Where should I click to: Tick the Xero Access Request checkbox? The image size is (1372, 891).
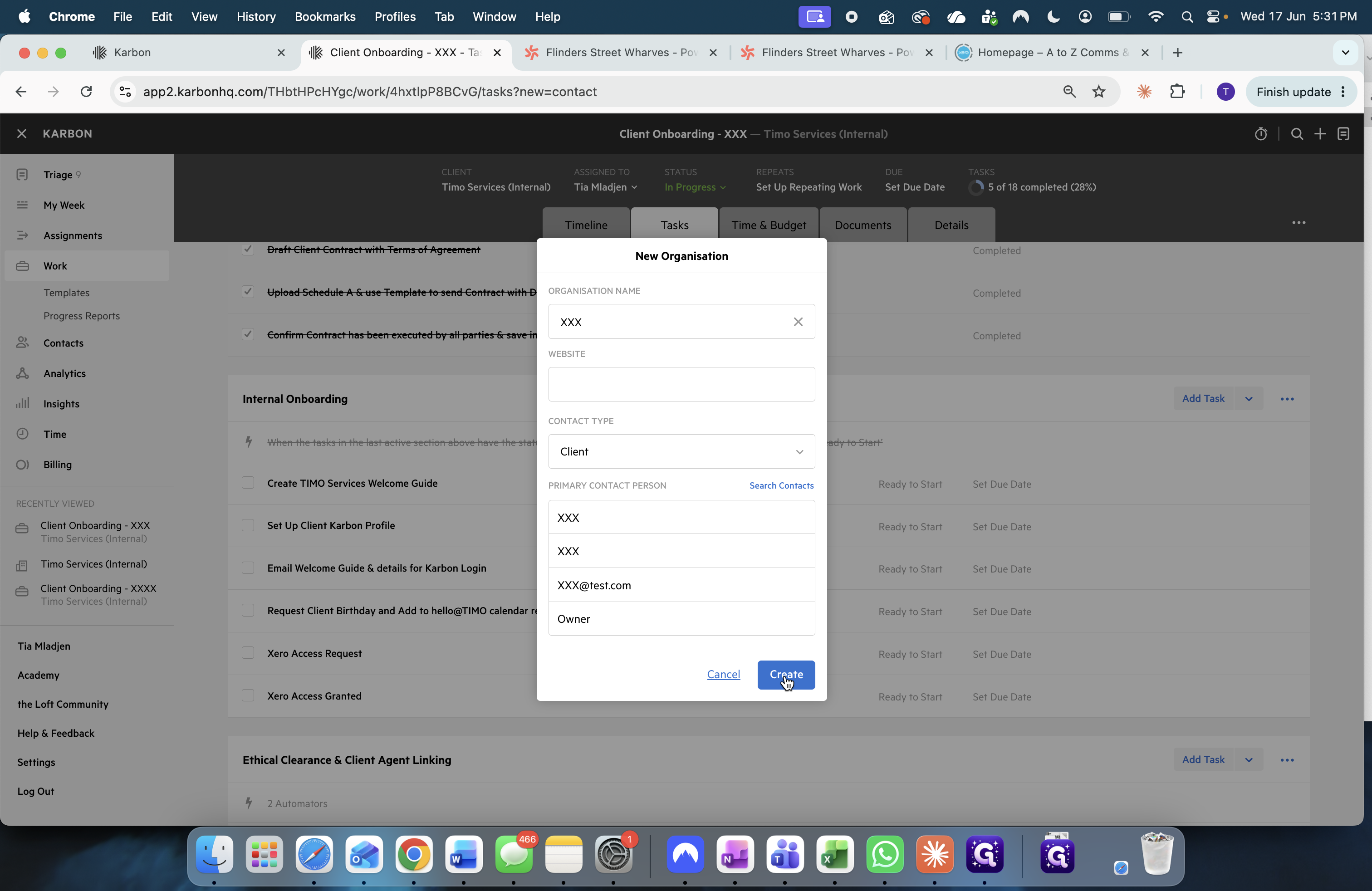[x=248, y=654]
